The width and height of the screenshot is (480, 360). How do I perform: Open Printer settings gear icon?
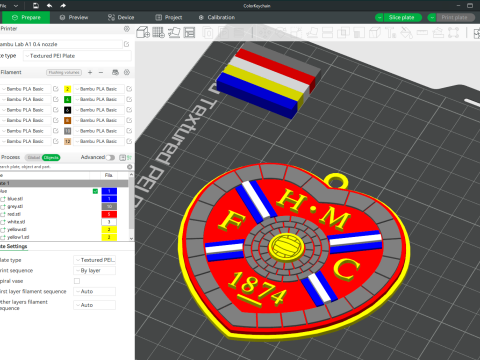[x=127, y=29]
